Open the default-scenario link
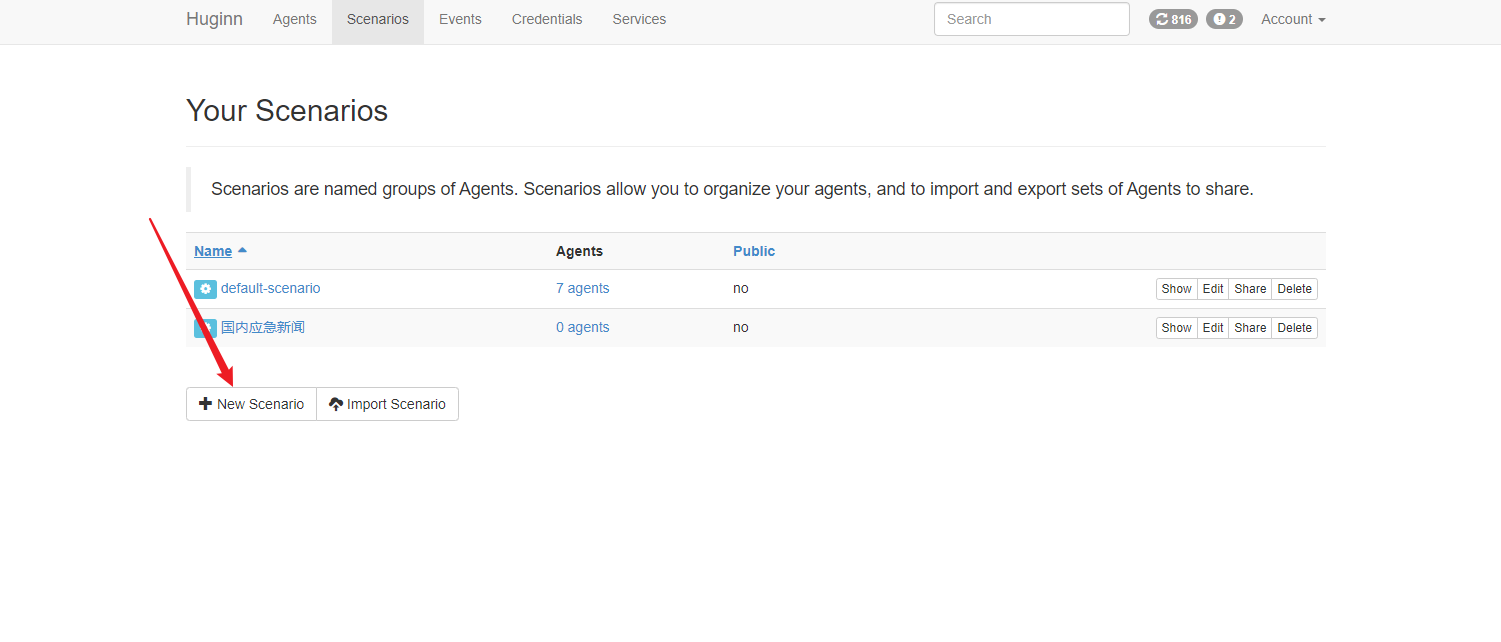This screenshot has height=642, width=1501. click(270, 288)
